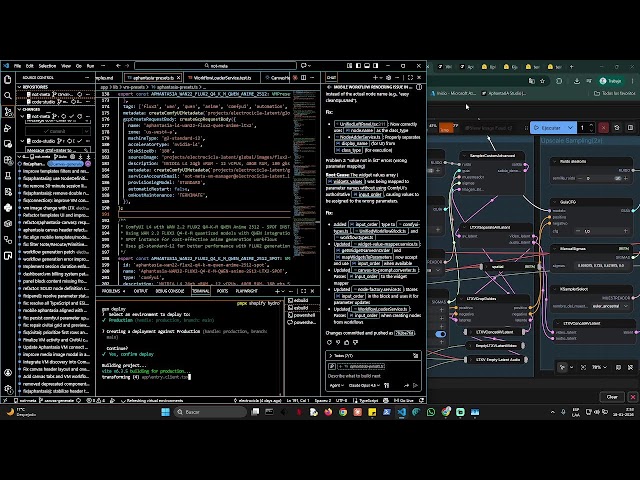
Task: Open the File menu
Action: (18, 66)
